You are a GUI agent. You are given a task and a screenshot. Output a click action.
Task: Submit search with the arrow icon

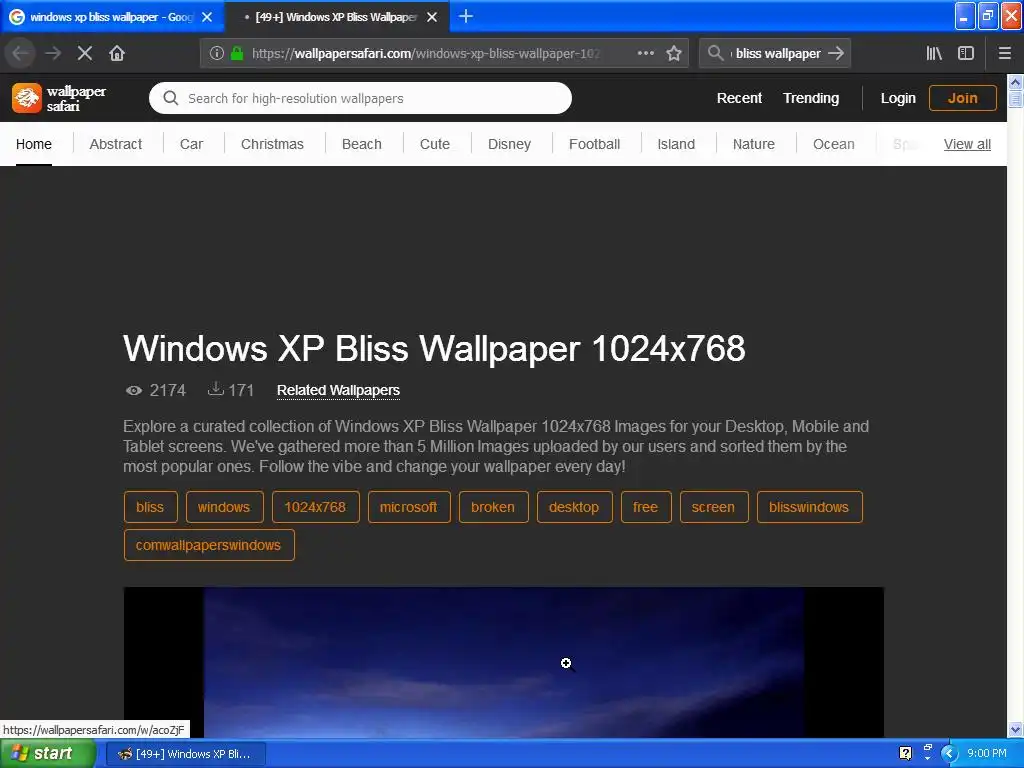(x=836, y=53)
